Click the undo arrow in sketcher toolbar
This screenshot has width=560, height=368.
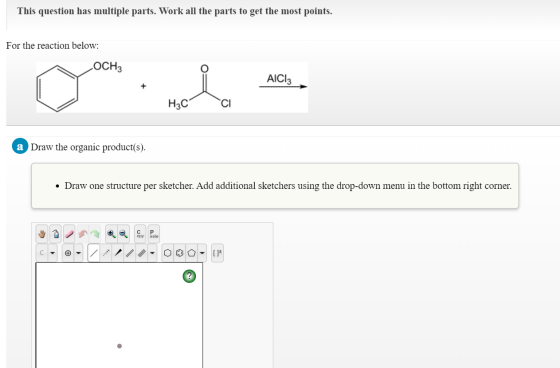pos(83,234)
